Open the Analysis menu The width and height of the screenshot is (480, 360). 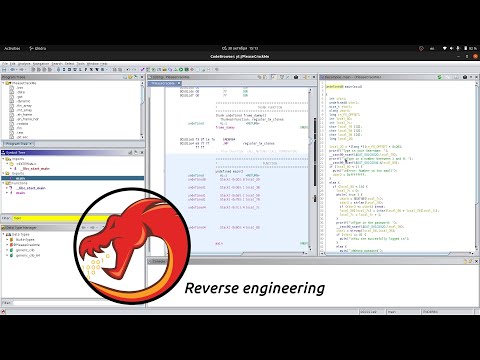pyautogui.click(x=24, y=64)
